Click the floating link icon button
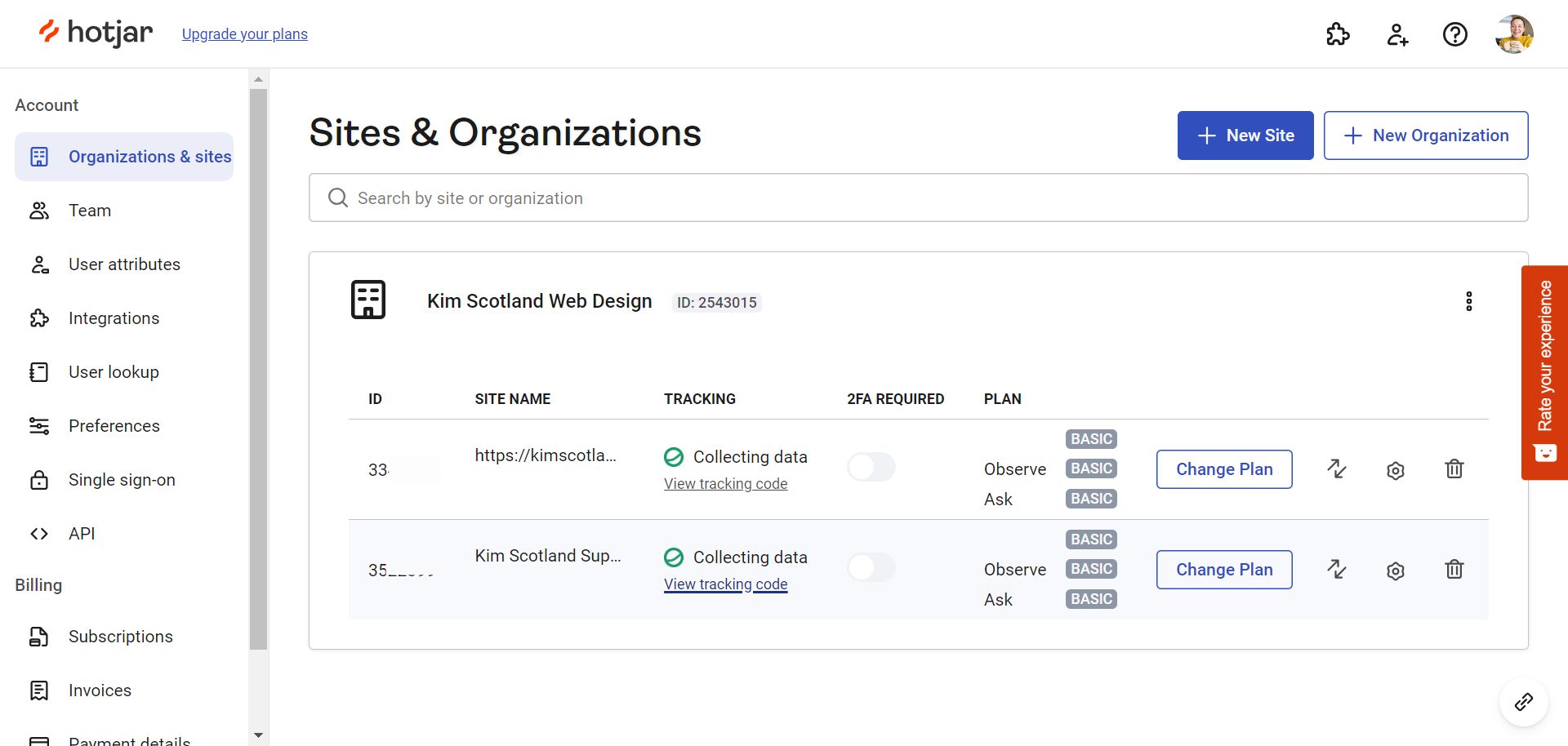 coord(1524,702)
